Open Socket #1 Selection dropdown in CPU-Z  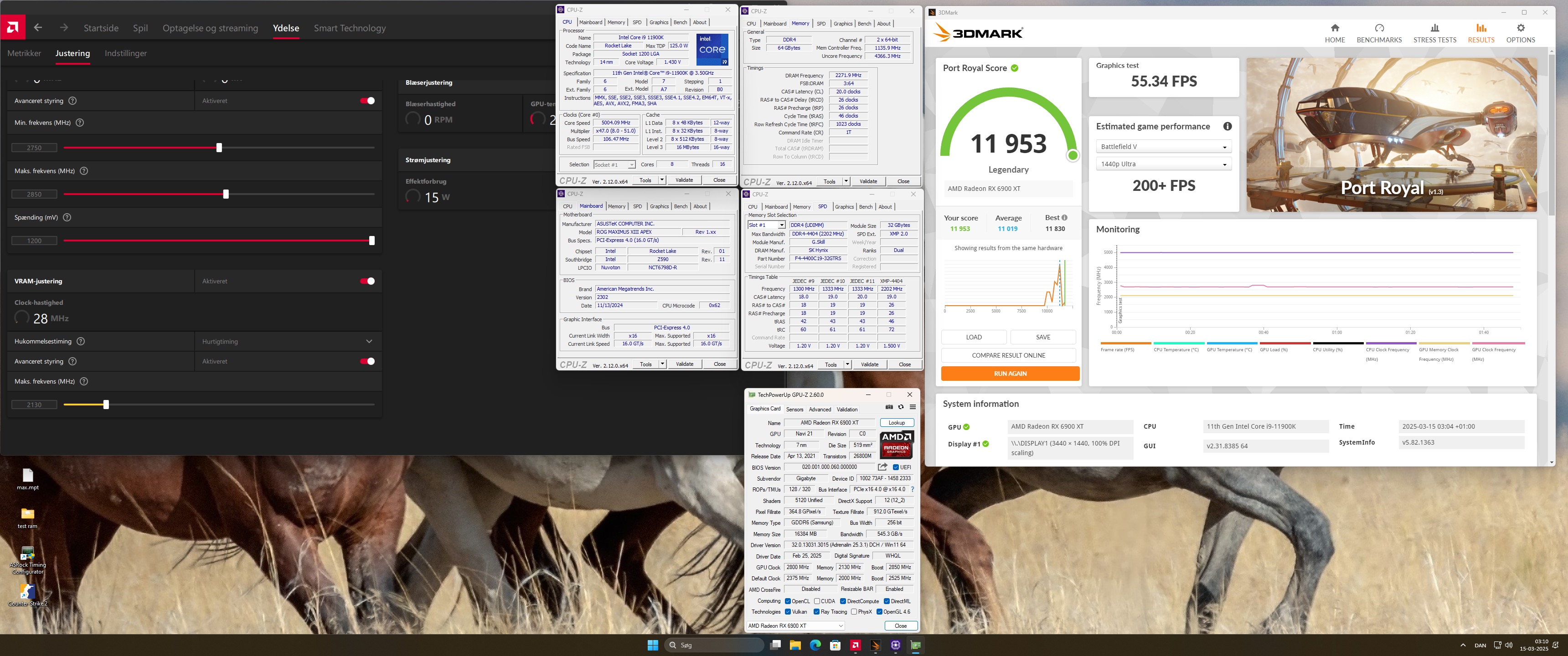click(614, 164)
